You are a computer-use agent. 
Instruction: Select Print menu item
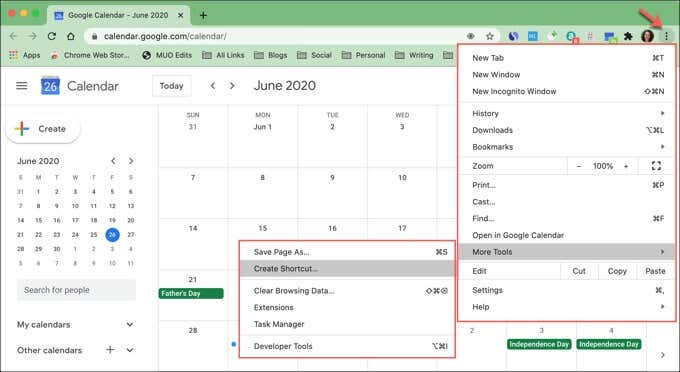pyautogui.click(x=566, y=185)
